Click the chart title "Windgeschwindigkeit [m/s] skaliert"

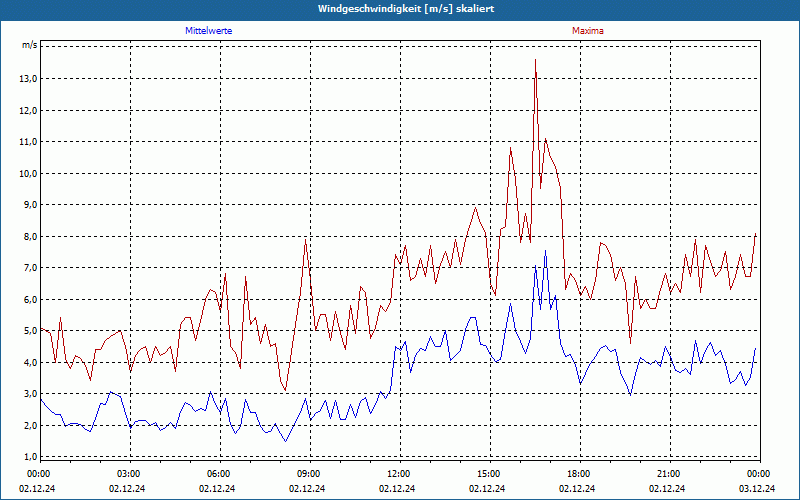pyautogui.click(x=406, y=9)
